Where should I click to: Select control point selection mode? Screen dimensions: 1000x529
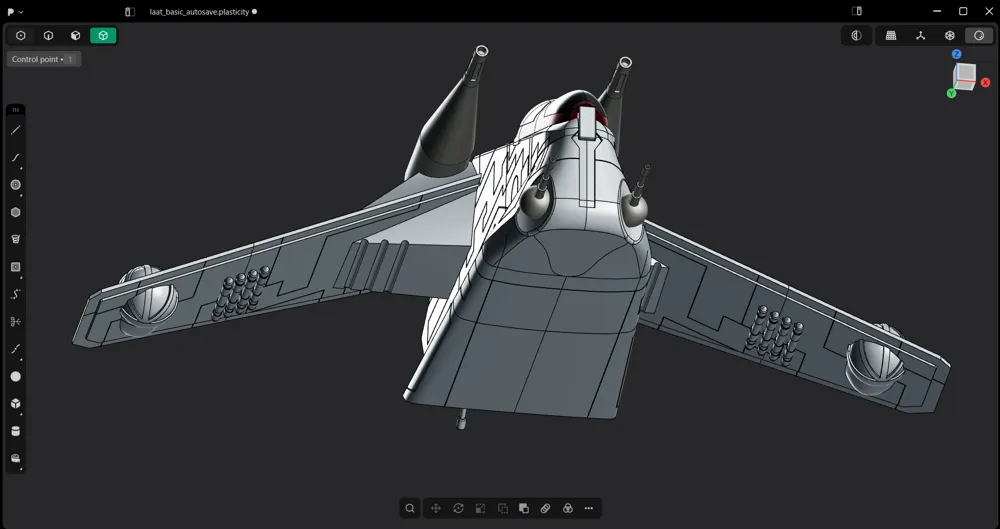coord(21,36)
